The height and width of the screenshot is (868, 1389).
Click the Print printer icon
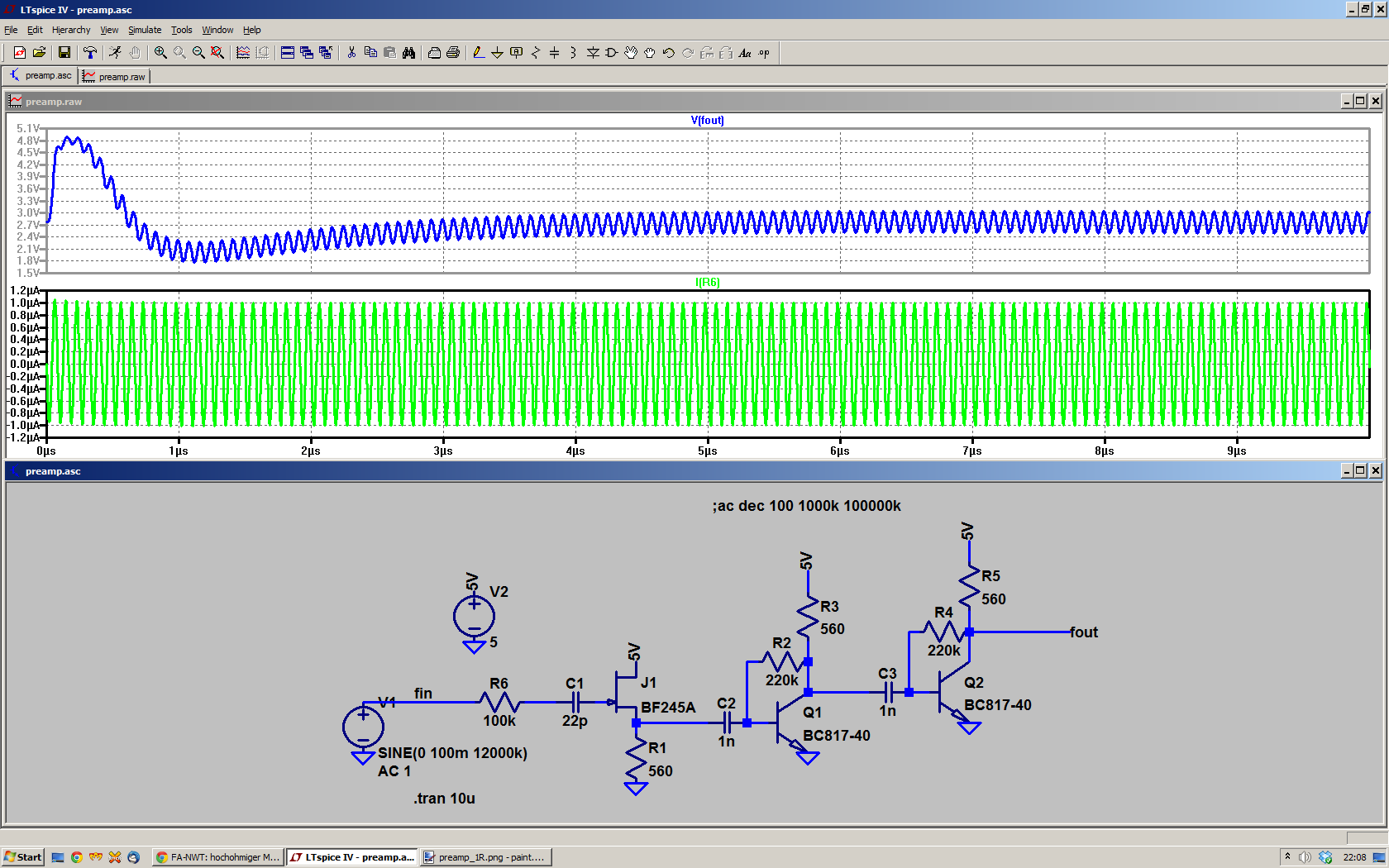[434, 53]
